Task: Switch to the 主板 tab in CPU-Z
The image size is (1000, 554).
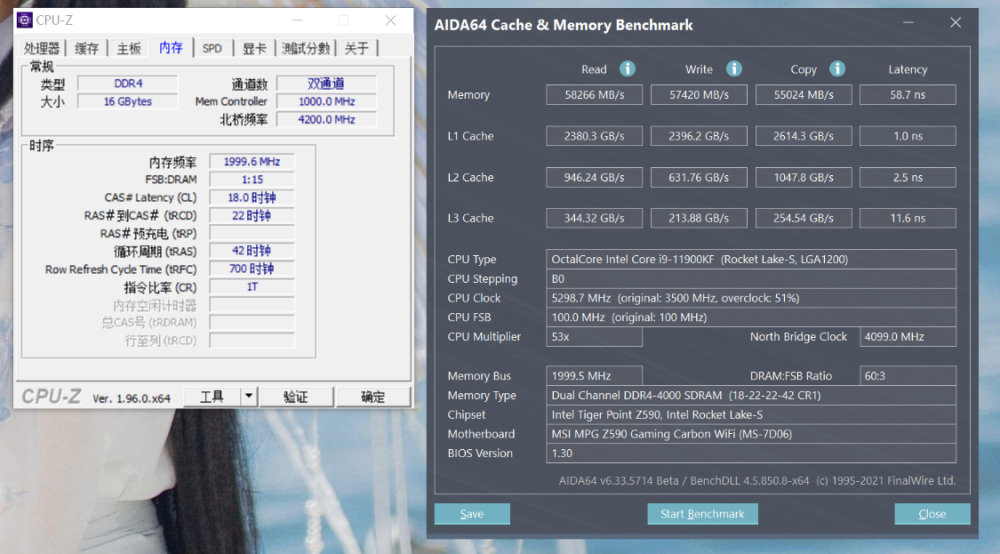Action: point(129,48)
